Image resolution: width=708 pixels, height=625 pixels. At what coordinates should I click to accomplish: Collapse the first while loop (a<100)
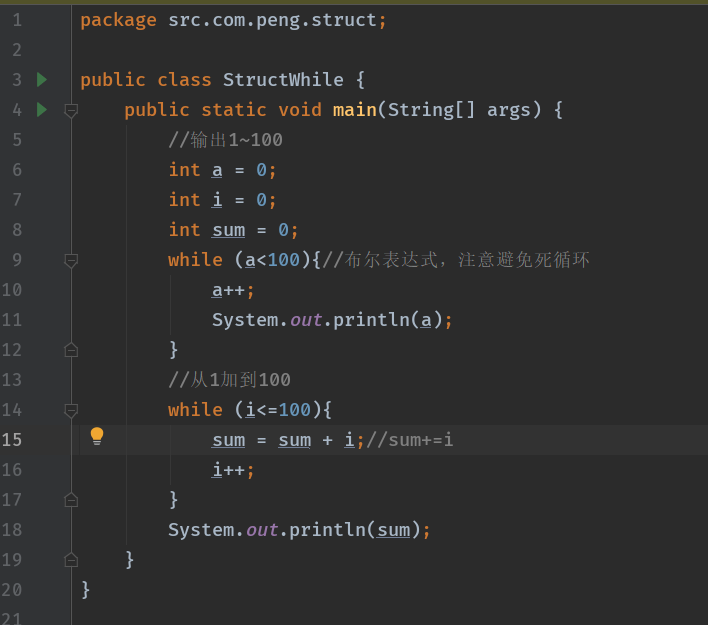(71, 260)
